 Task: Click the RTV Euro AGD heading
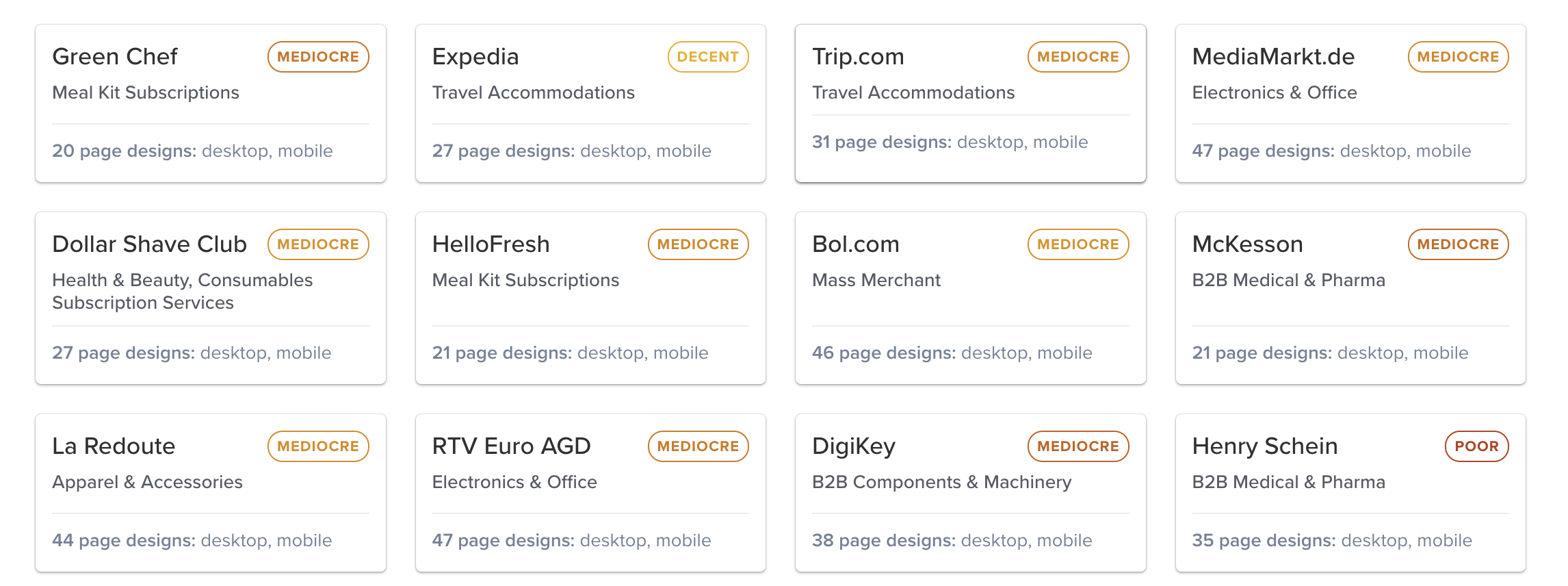pyautogui.click(x=511, y=446)
